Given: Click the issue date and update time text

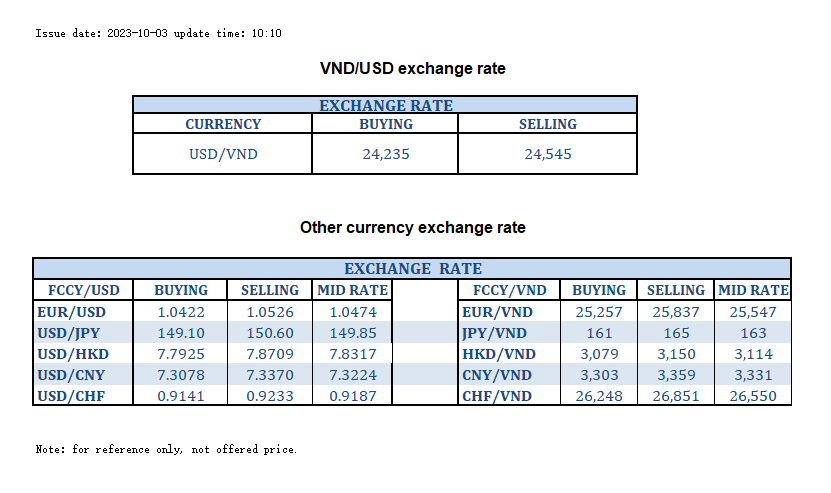Looking at the screenshot, I should tap(159, 34).
